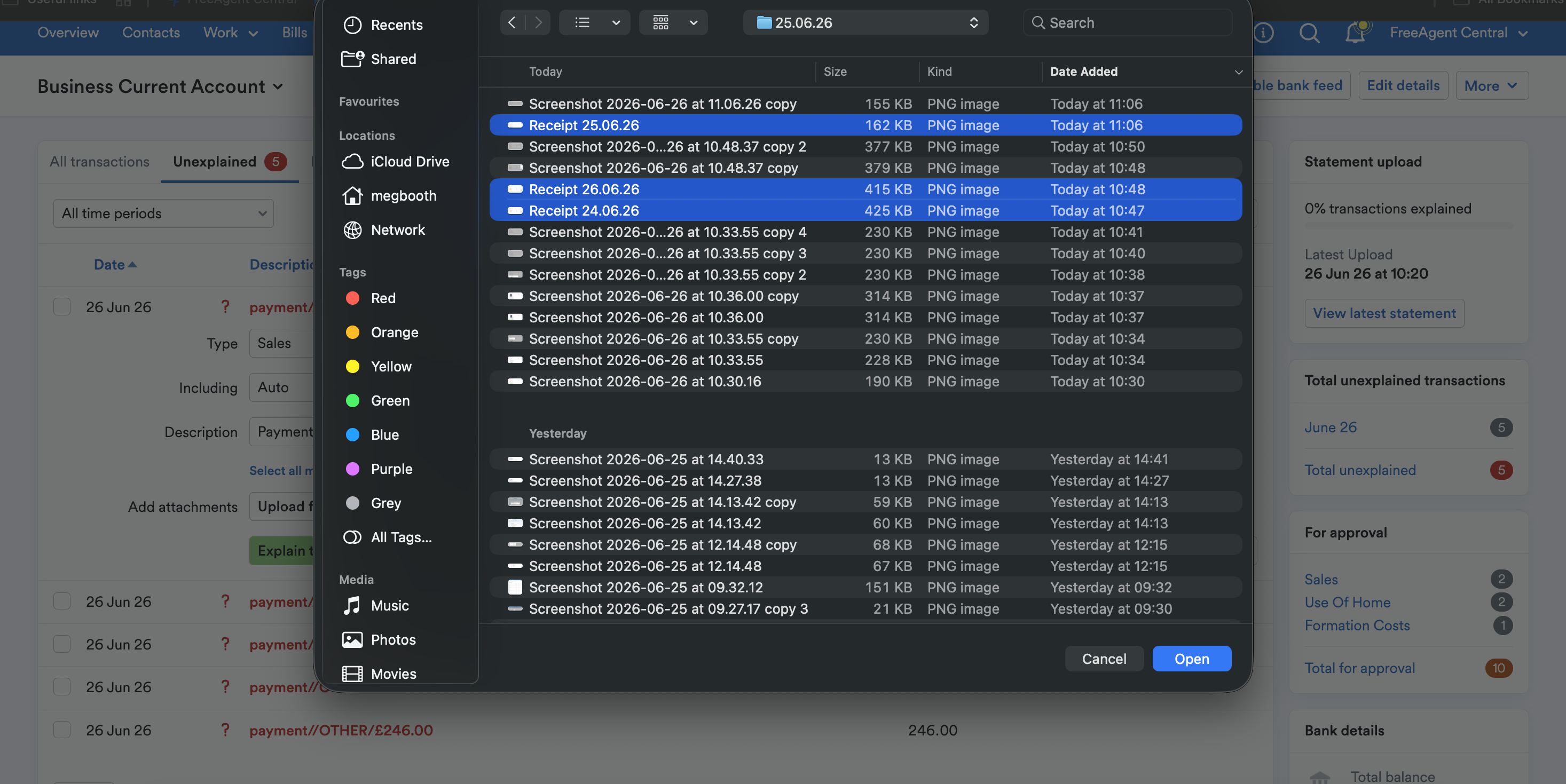Open the More dropdown button
Screen dimensions: 1566x784
[1492, 86]
